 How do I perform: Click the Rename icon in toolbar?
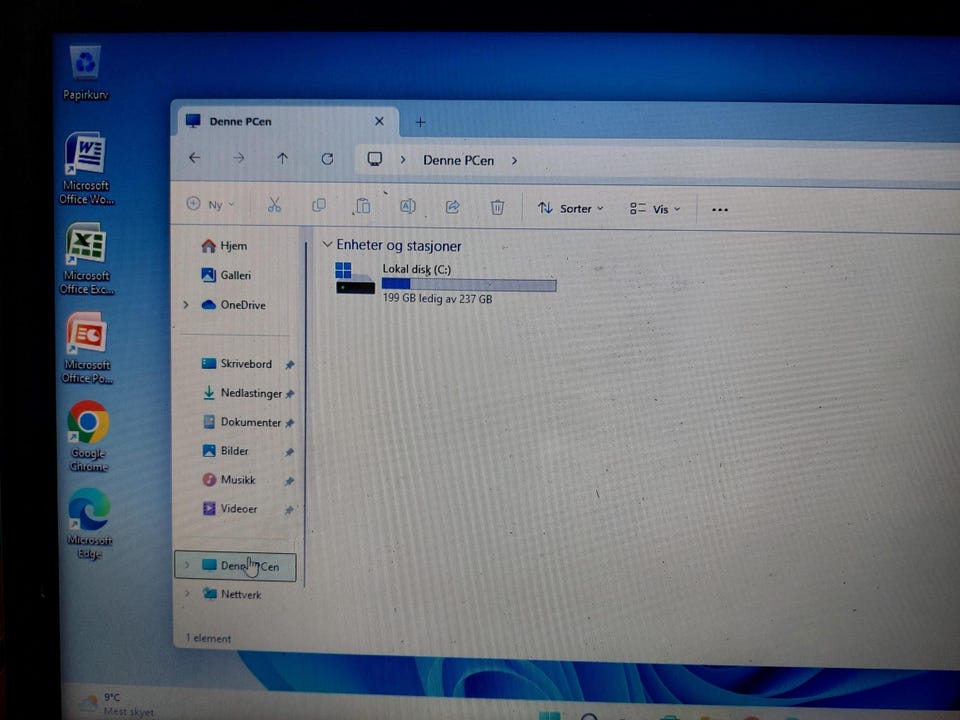click(408, 206)
